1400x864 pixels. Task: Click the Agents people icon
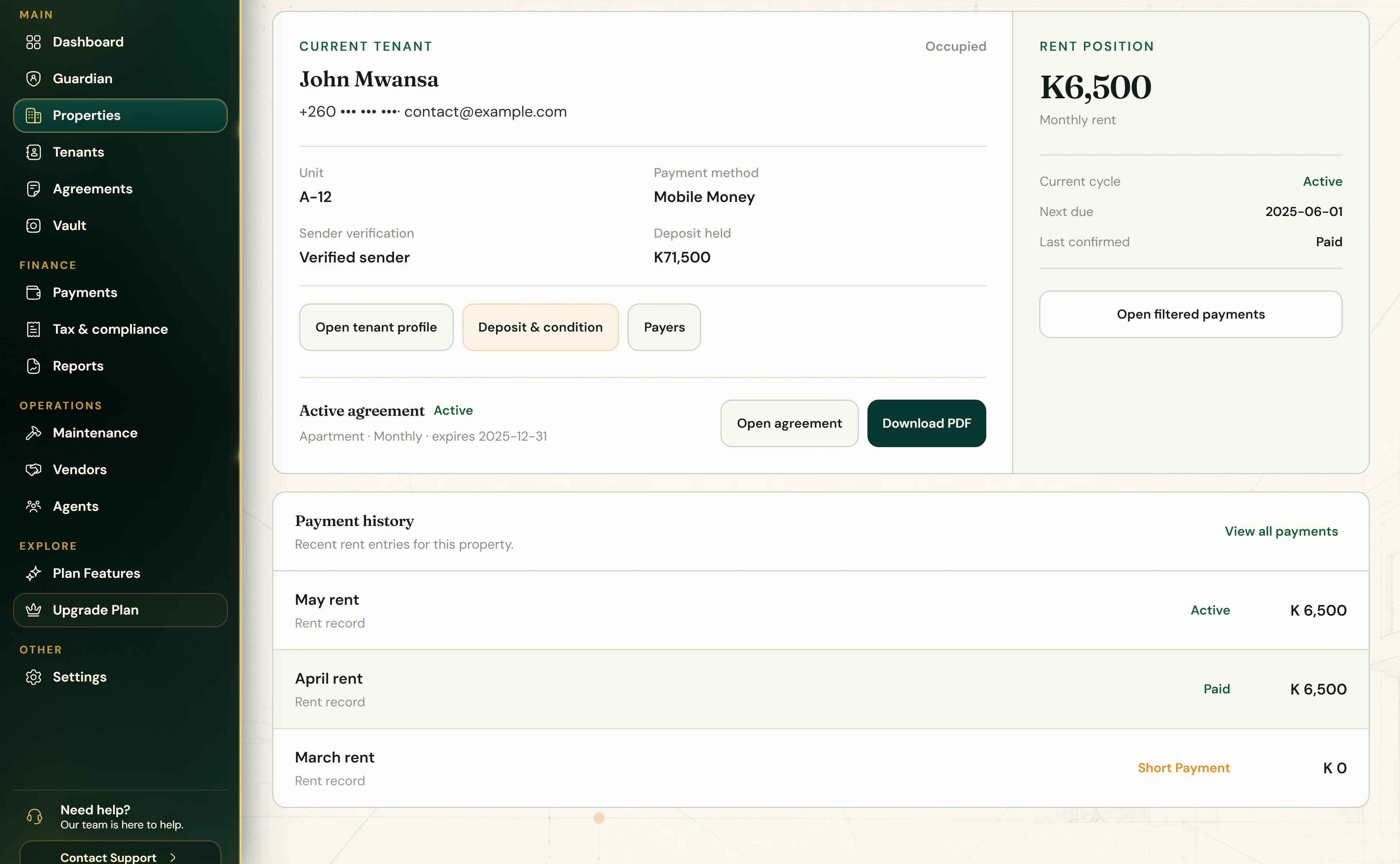click(x=34, y=506)
